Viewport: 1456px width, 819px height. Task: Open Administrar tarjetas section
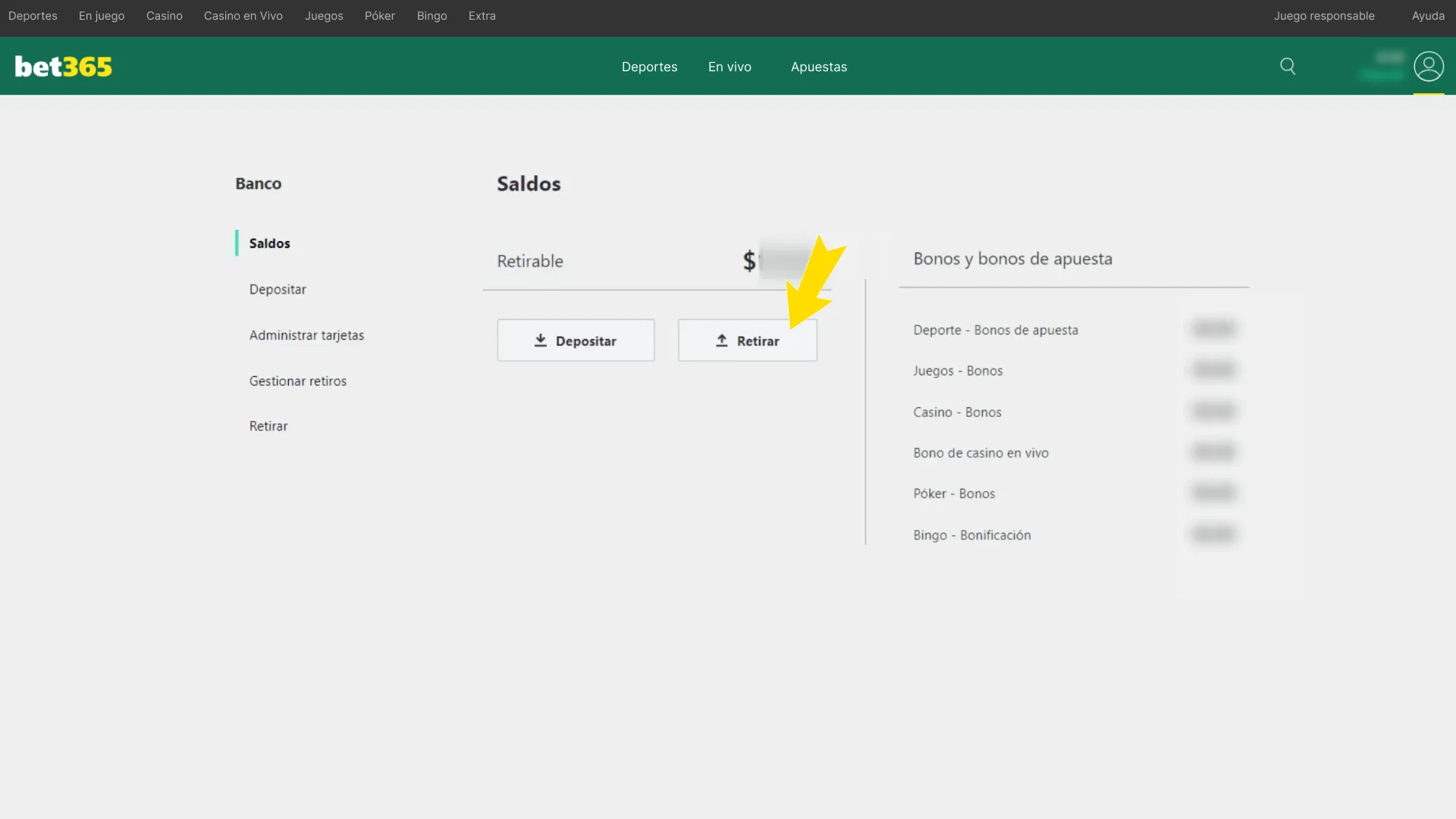pos(306,334)
